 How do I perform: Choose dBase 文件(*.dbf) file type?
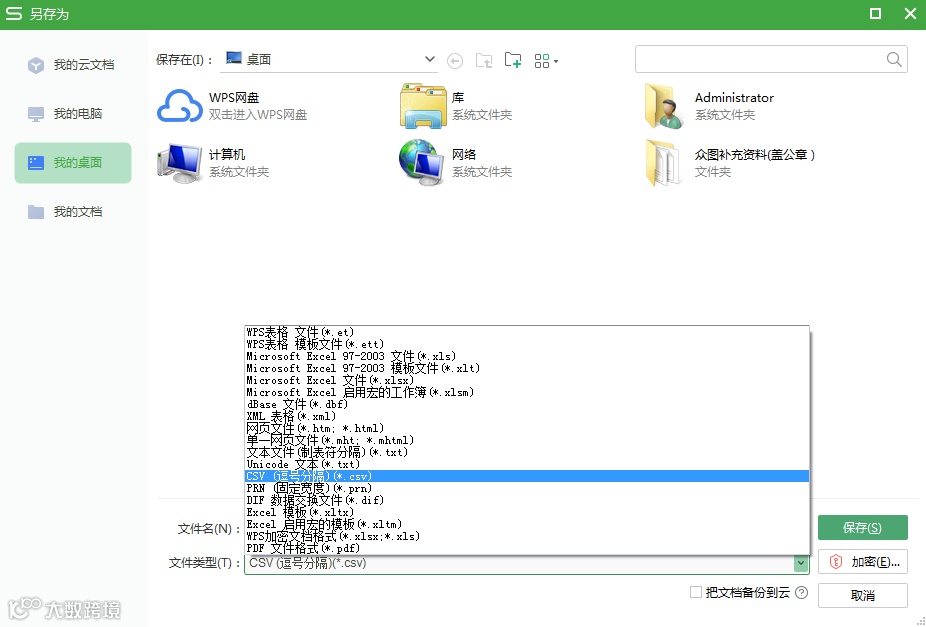[x=527, y=404]
